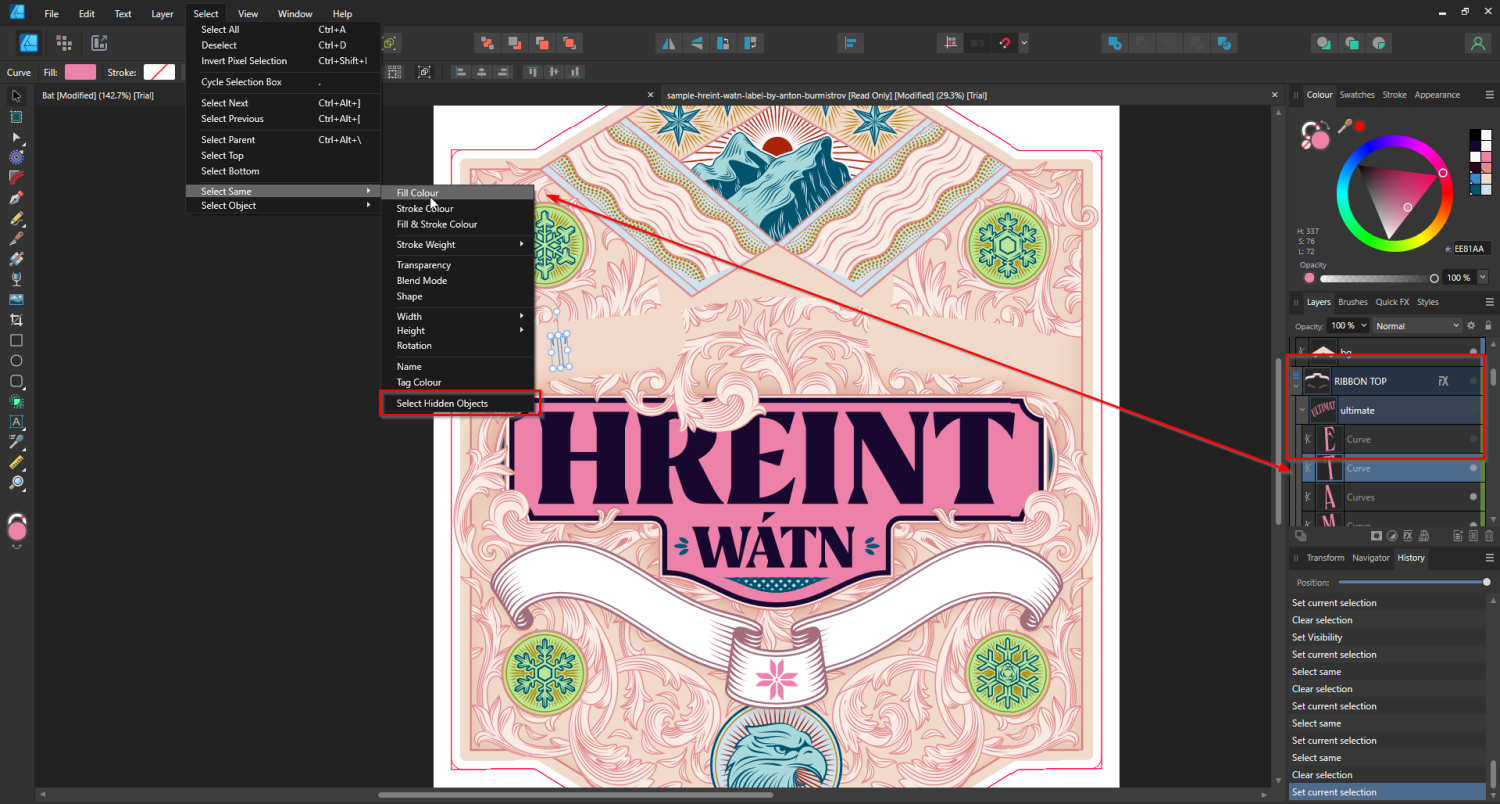Collapse the ultimate group chevron
Viewport: 1500px width, 804px height.
click(1302, 409)
